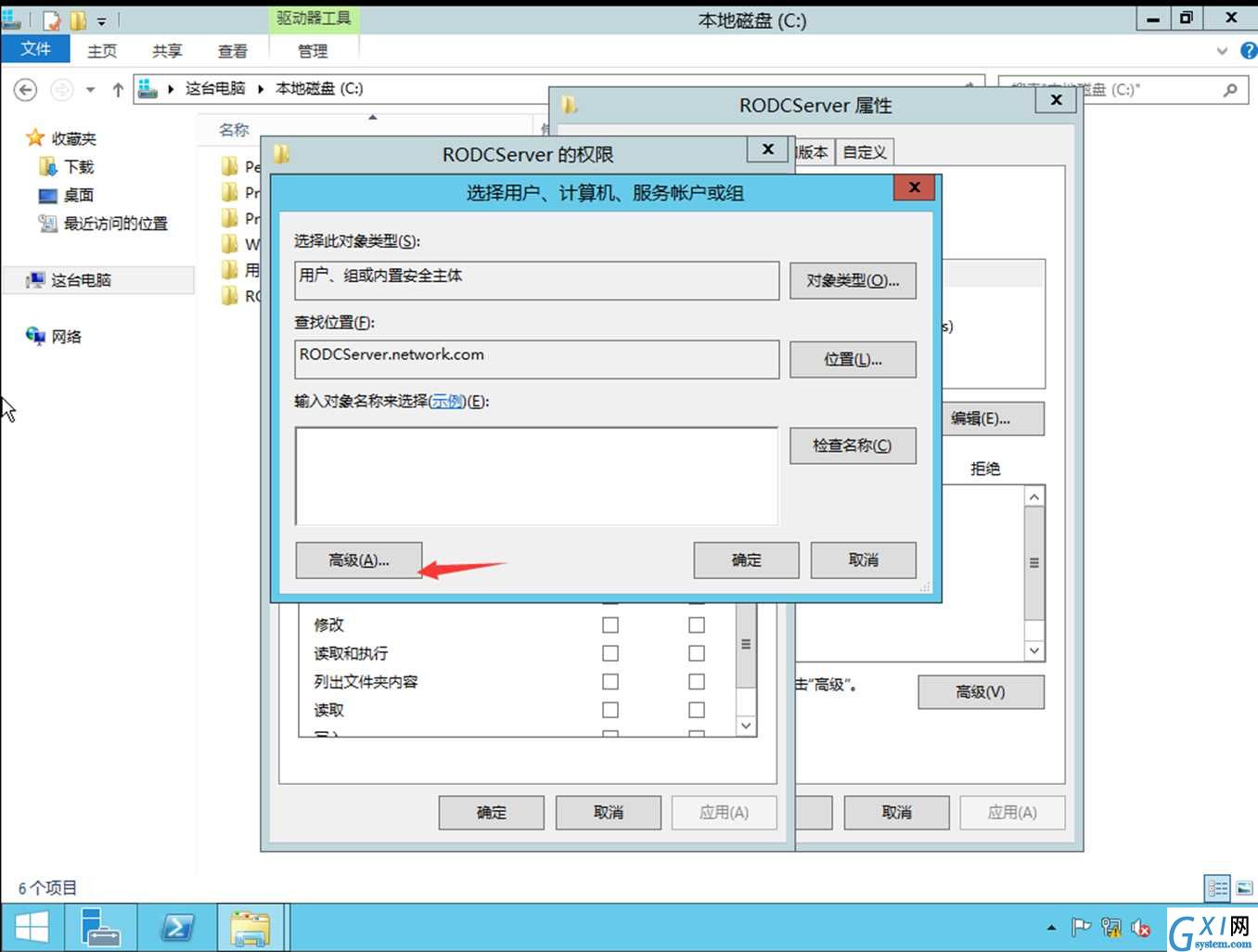Tick the Deny checkbox for 读取
The height and width of the screenshot is (952, 1258).
coord(697,710)
